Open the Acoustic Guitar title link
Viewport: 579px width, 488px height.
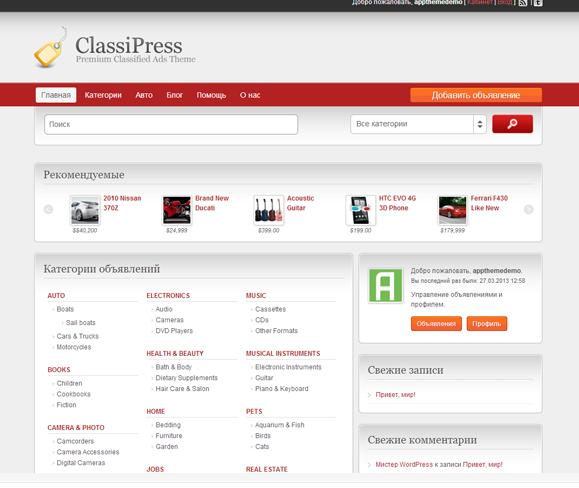[301, 203]
